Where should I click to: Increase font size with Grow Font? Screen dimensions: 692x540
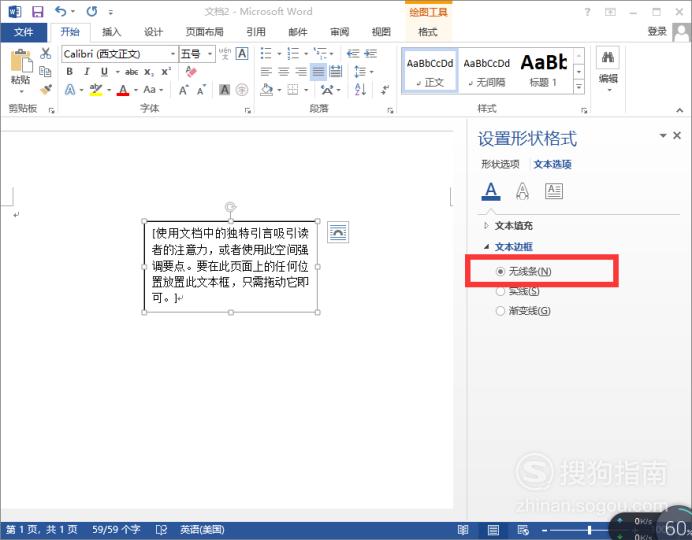point(184,90)
